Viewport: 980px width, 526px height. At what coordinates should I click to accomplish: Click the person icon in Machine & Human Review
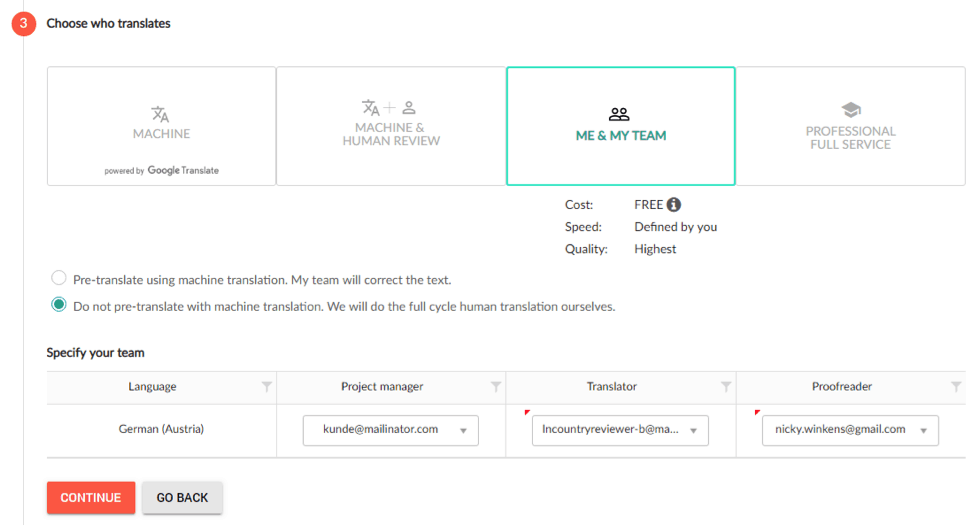pyautogui.click(x=409, y=107)
